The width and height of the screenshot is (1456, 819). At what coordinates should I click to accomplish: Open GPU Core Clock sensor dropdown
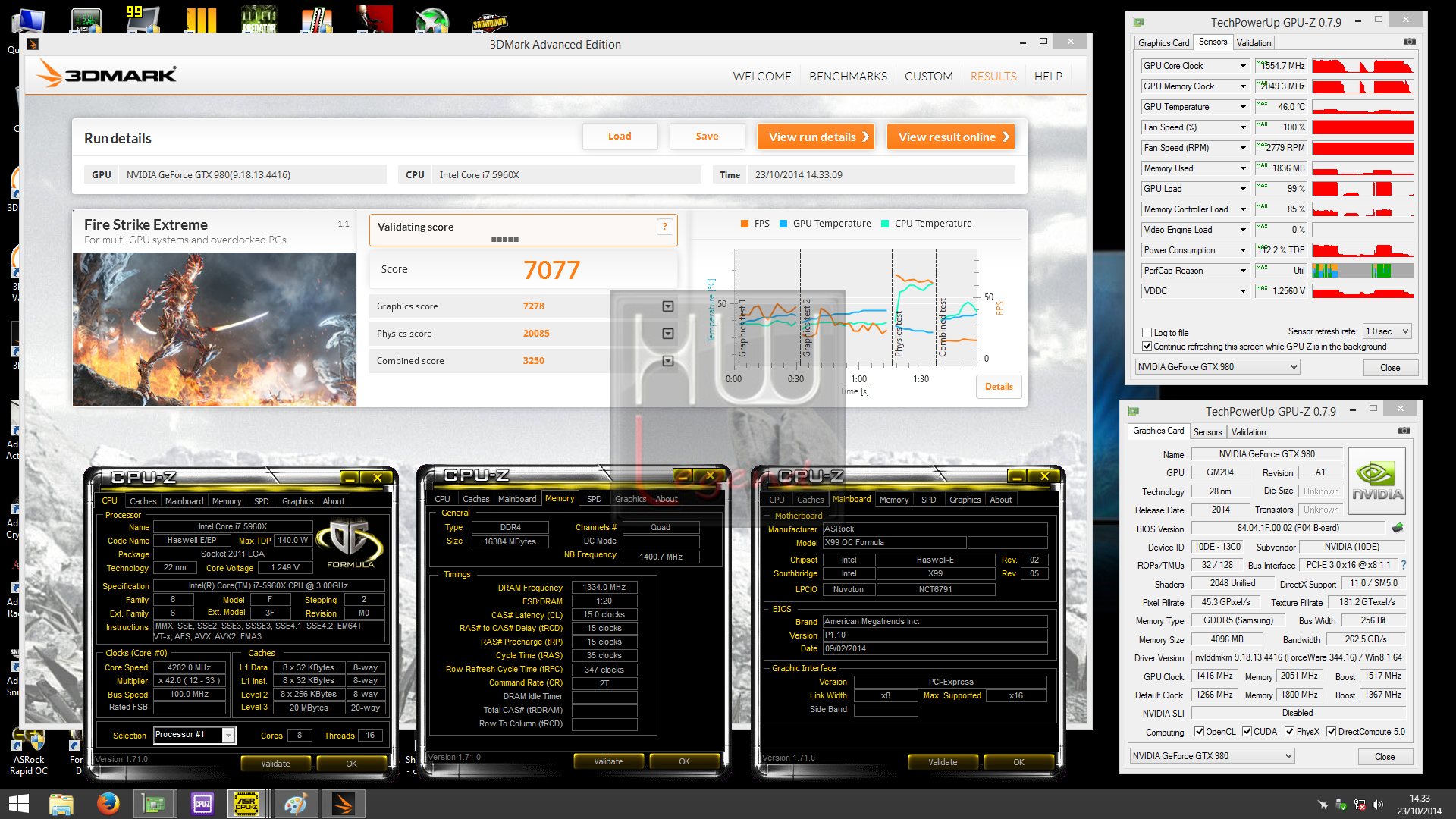pos(1243,66)
